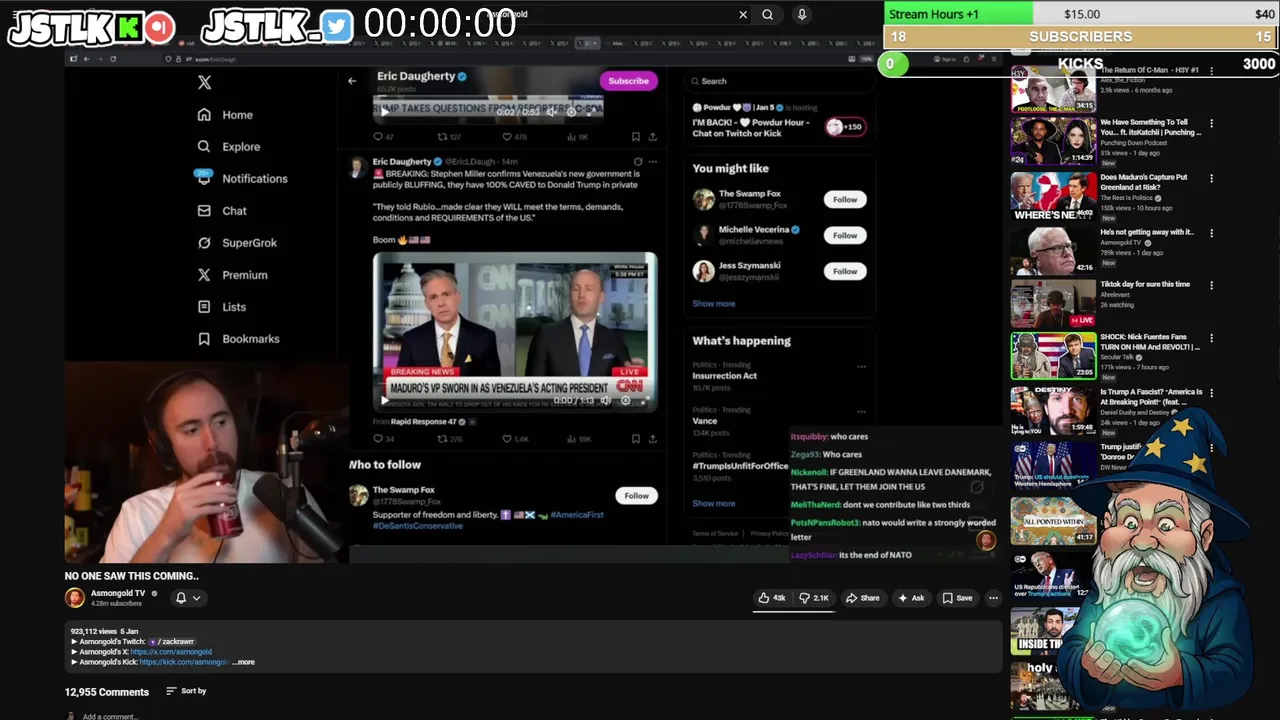Click the YouTube voice search microphone
The width and height of the screenshot is (1280, 720).
click(801, 14)
